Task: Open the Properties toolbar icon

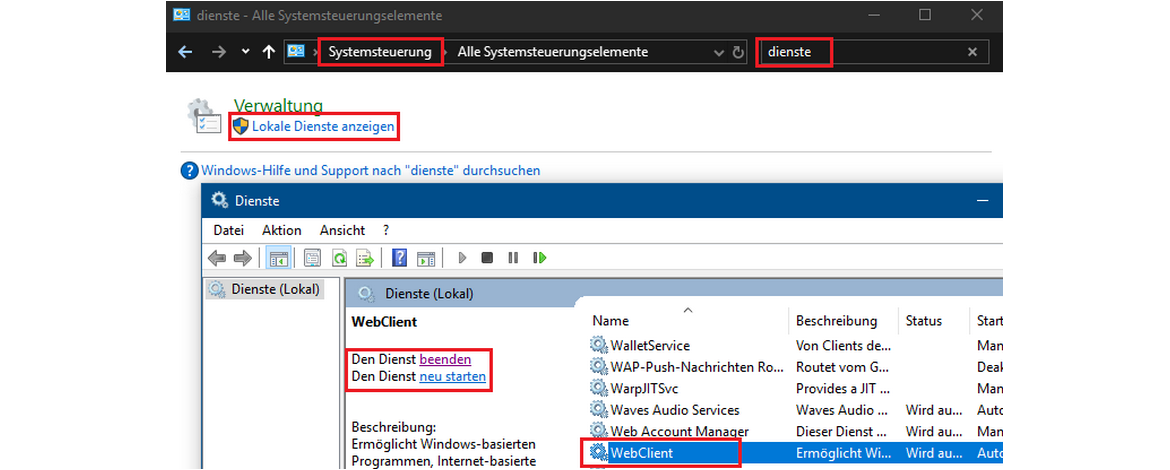Action: tap(312, 258)
